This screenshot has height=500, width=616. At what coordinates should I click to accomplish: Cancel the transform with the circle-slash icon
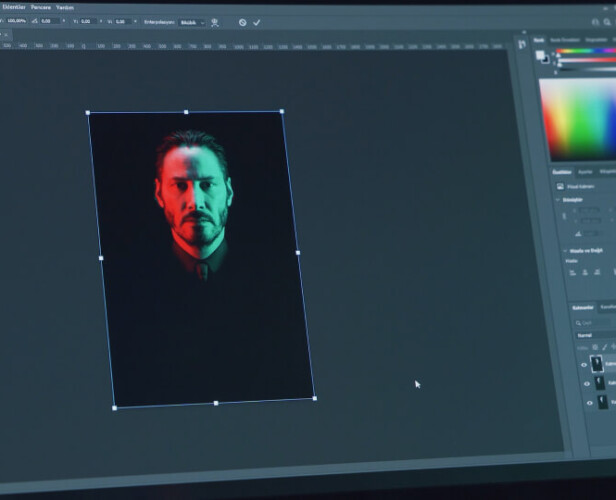[x=242, y=22]
